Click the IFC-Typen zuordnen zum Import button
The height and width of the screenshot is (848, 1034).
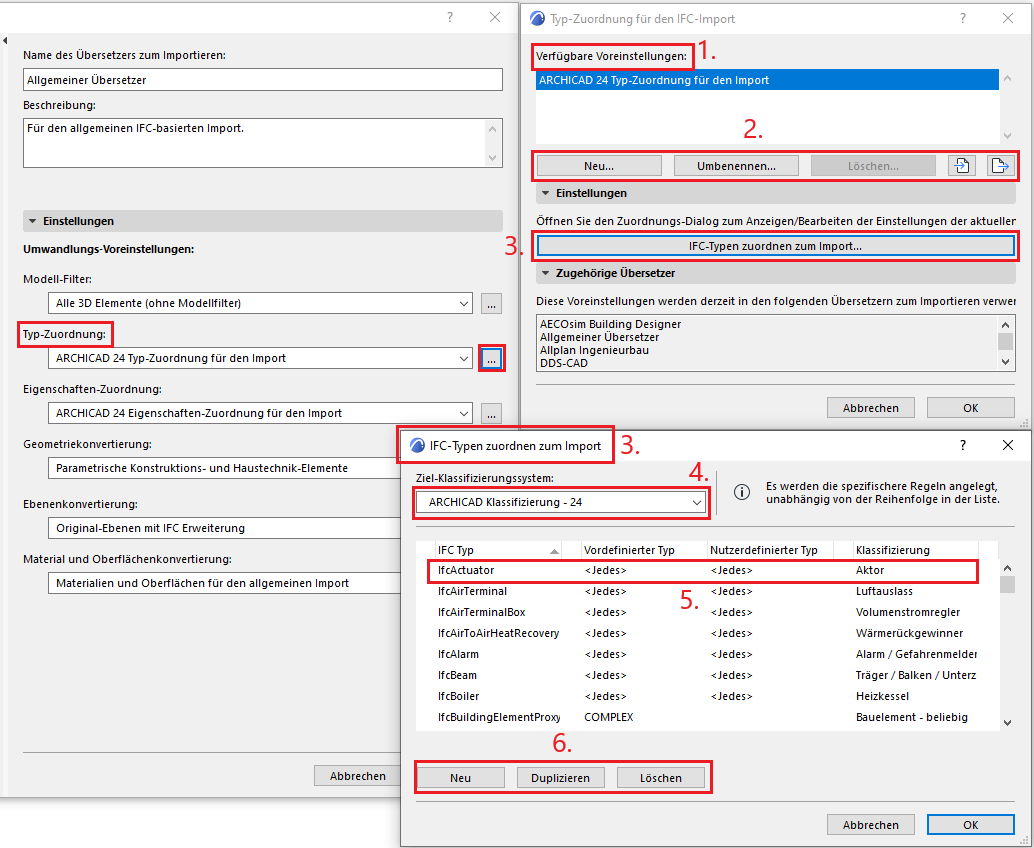coord(776,245)
